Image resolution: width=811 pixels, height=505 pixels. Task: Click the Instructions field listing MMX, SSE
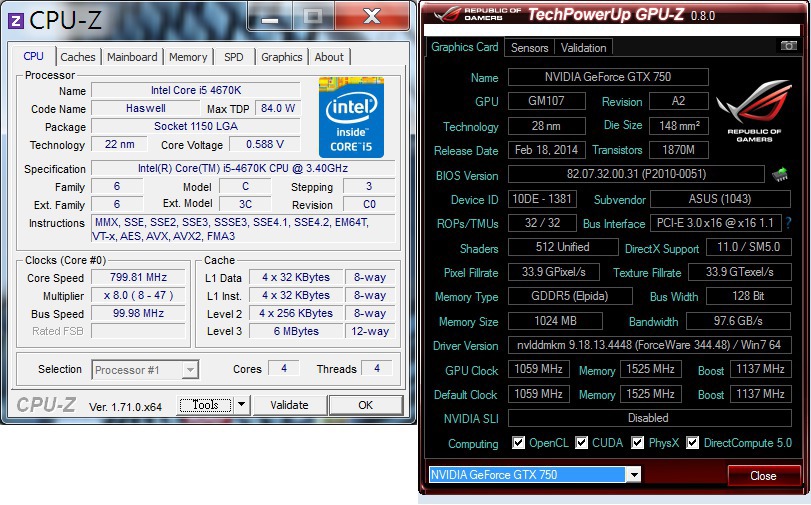[243, 229]
